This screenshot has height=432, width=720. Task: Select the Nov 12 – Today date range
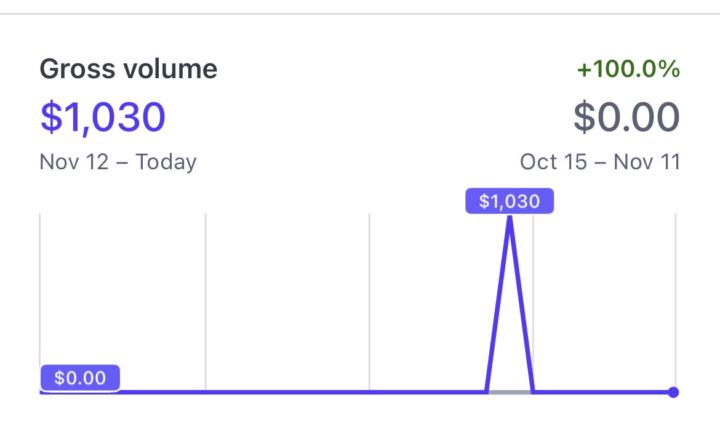(x=118, y=161)
